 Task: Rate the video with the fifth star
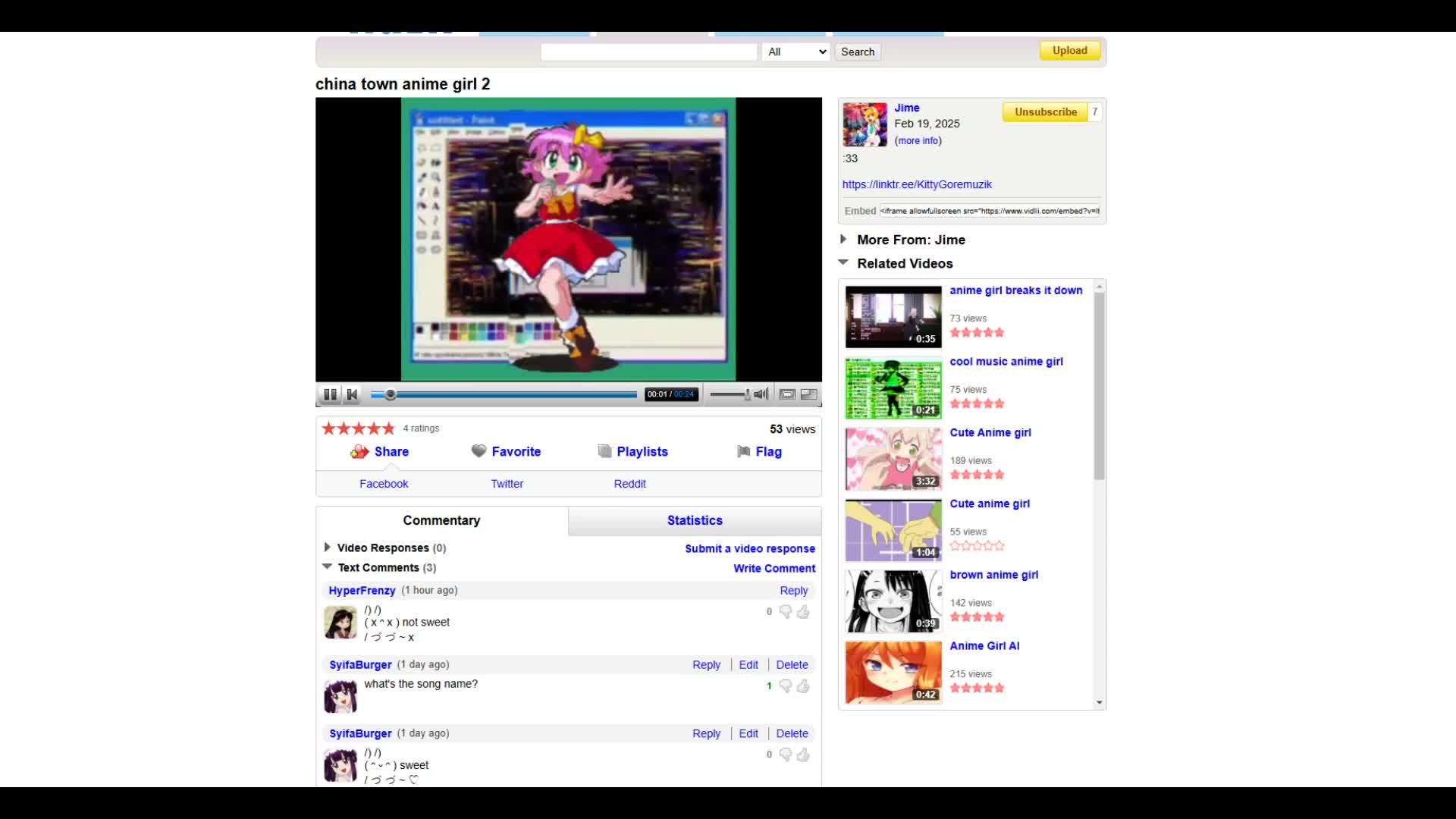[388, 428]
